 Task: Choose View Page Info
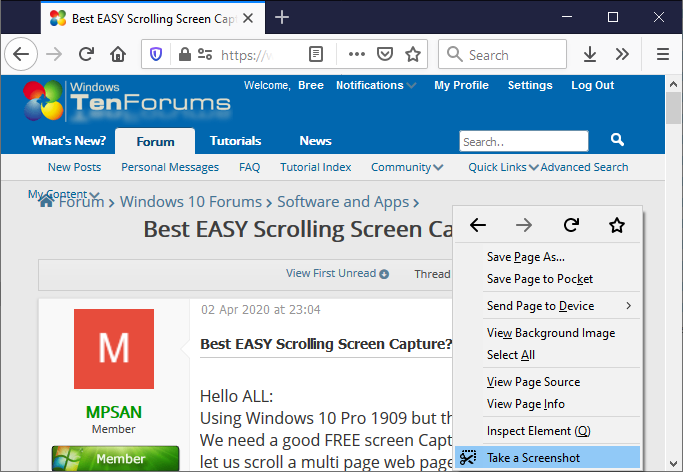548,404
